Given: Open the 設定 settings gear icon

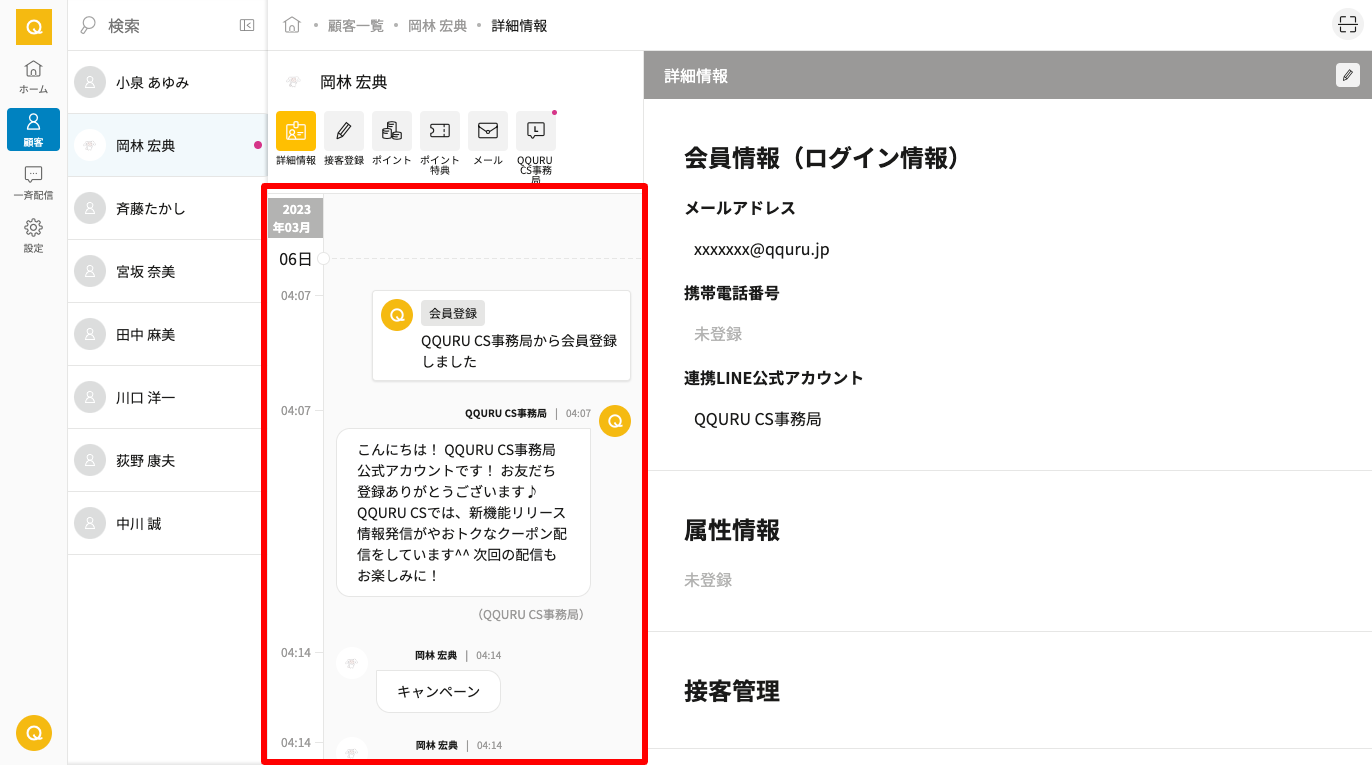Looking at the screenshot, I should pyautogui.click(x=33, y=235).
